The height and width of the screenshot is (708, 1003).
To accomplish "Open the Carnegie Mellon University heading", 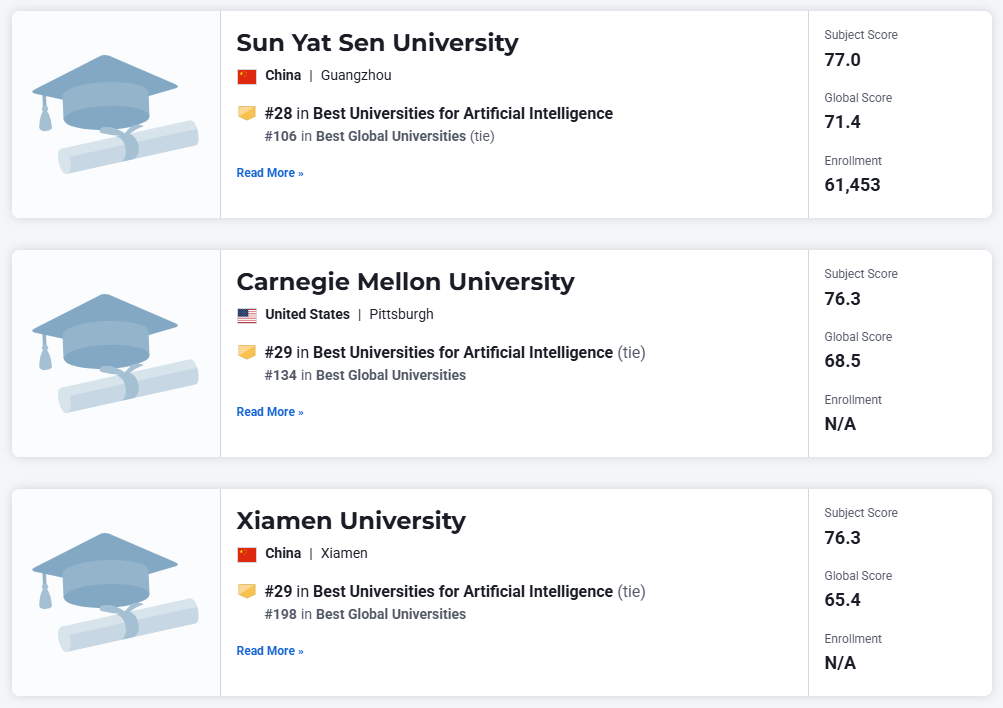I will point(406,282).
